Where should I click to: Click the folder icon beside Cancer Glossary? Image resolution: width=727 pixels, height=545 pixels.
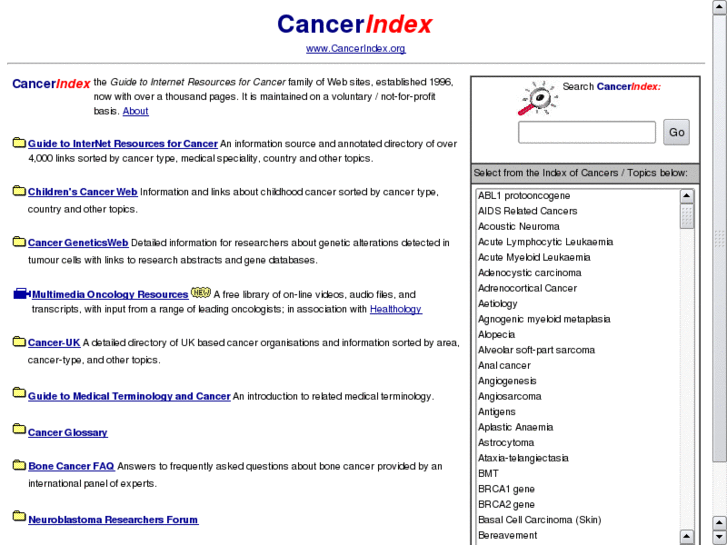[x=19, y=429]
